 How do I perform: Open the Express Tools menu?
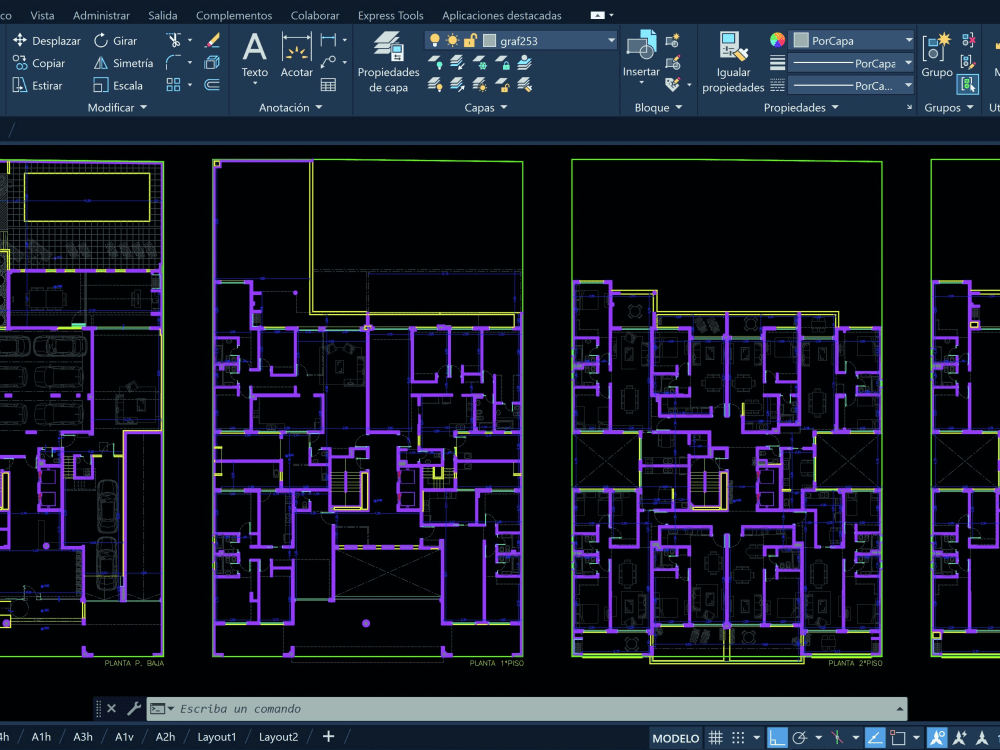390,15
